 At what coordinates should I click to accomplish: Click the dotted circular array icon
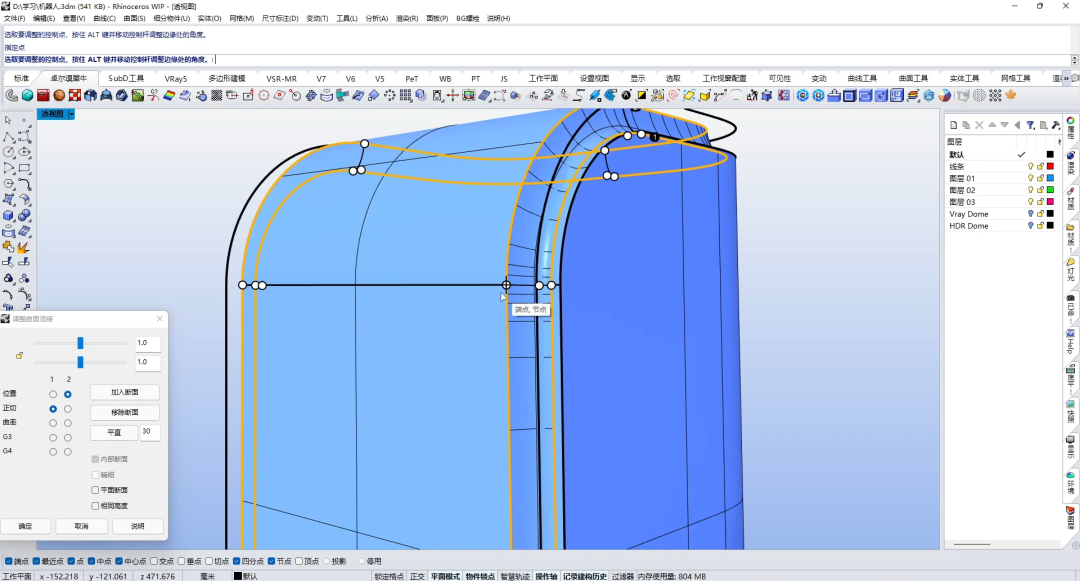pyautogui.click(x=390, y=96)
